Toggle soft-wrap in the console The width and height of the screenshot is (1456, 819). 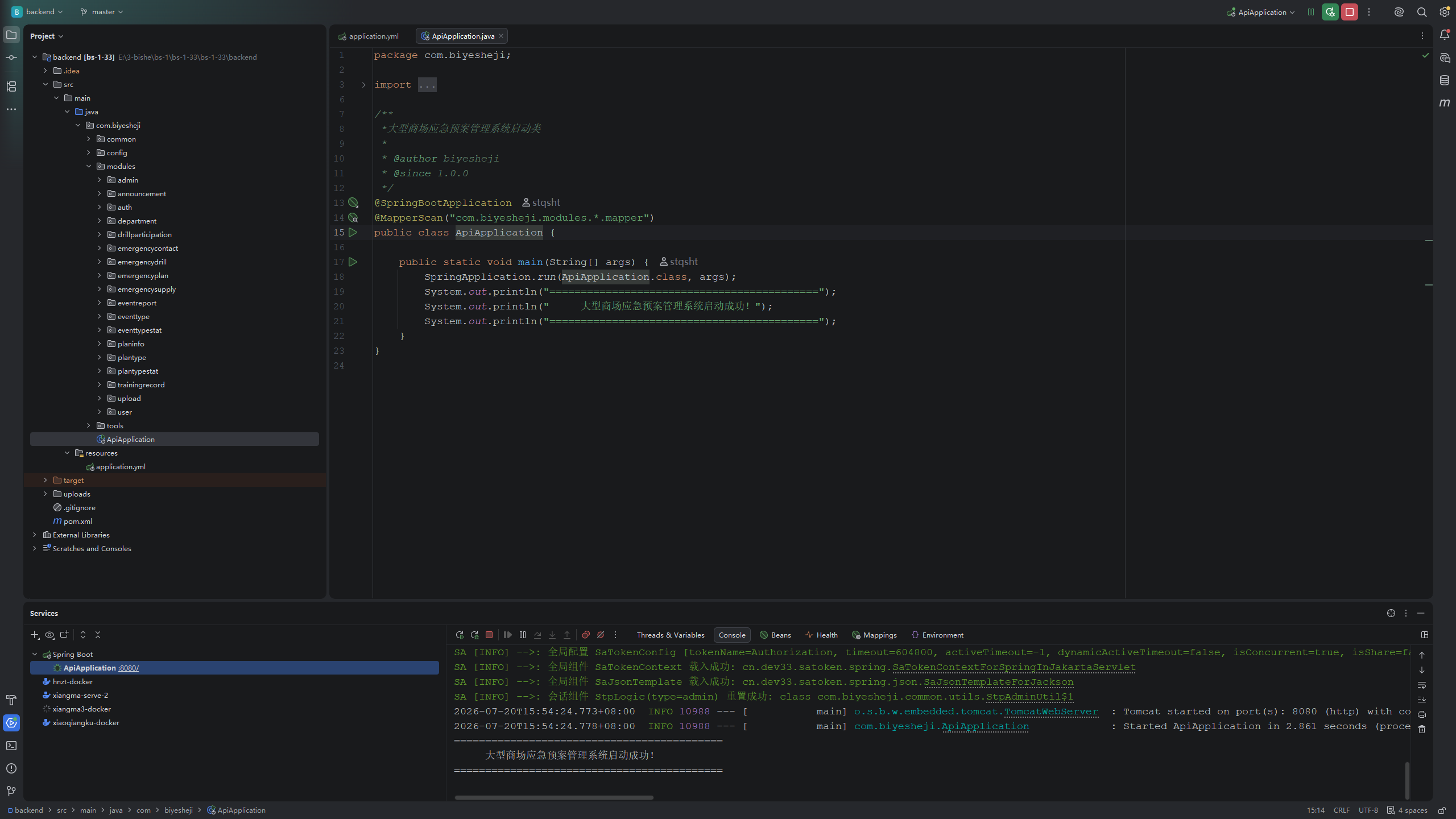[1422, 685]
